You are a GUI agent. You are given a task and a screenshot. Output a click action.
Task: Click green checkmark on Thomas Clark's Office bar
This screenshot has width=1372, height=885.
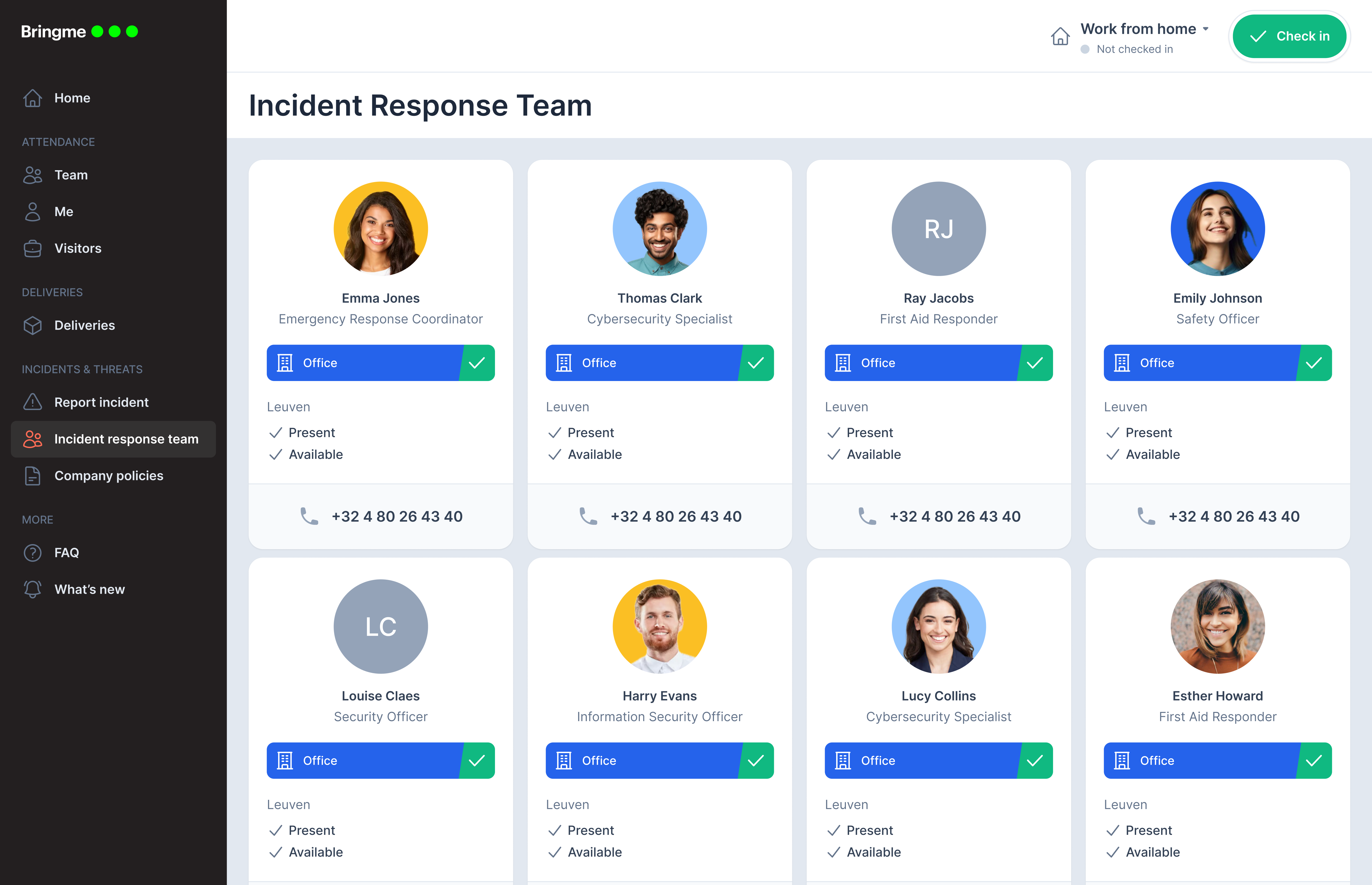756,363
